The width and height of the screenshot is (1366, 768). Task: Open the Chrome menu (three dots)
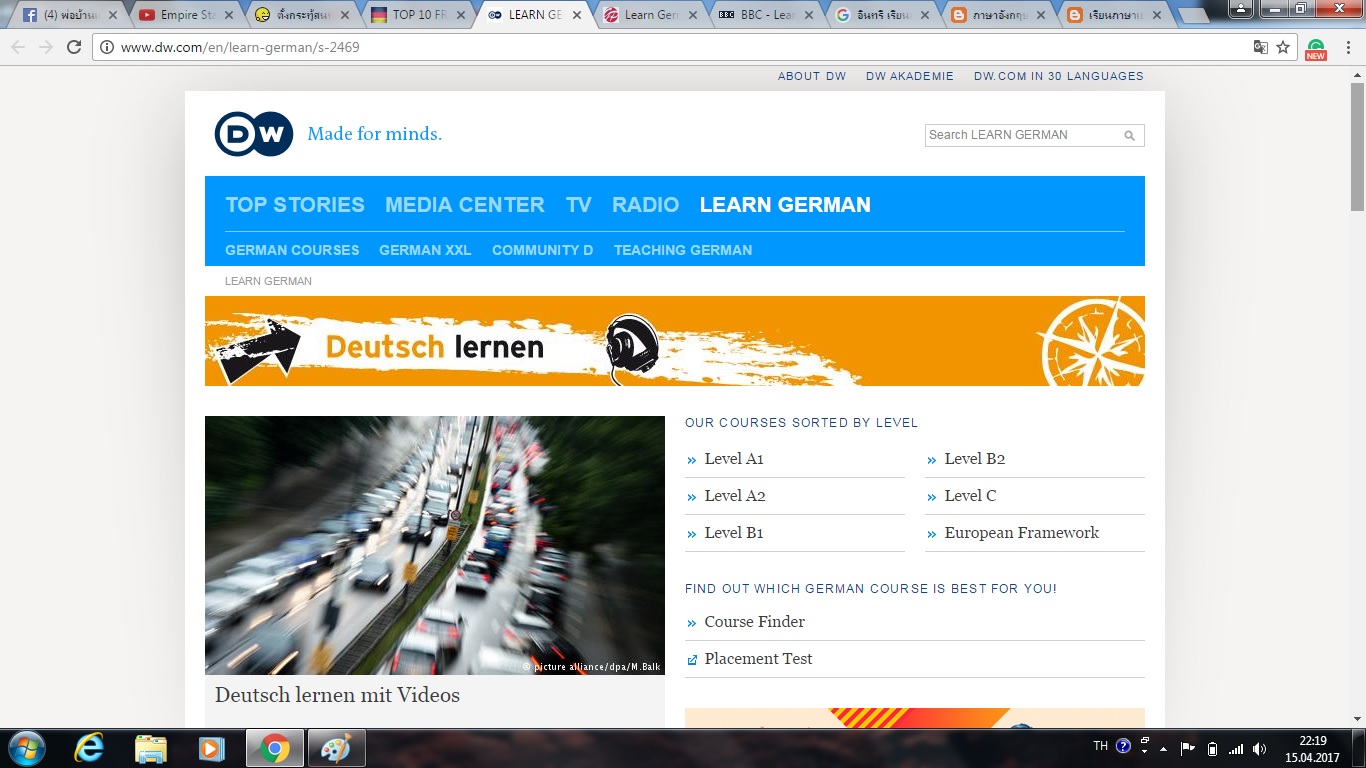[1349, 47]
